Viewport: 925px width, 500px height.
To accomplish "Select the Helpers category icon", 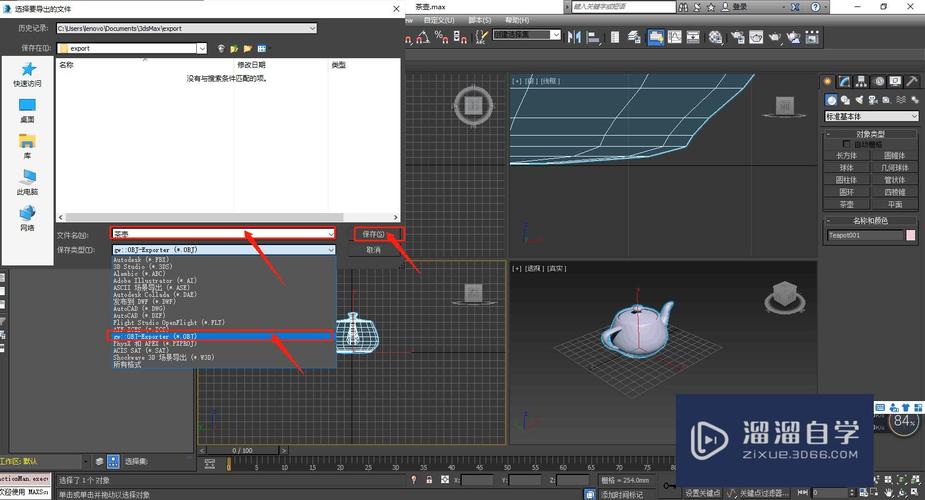I will point(887,100).
